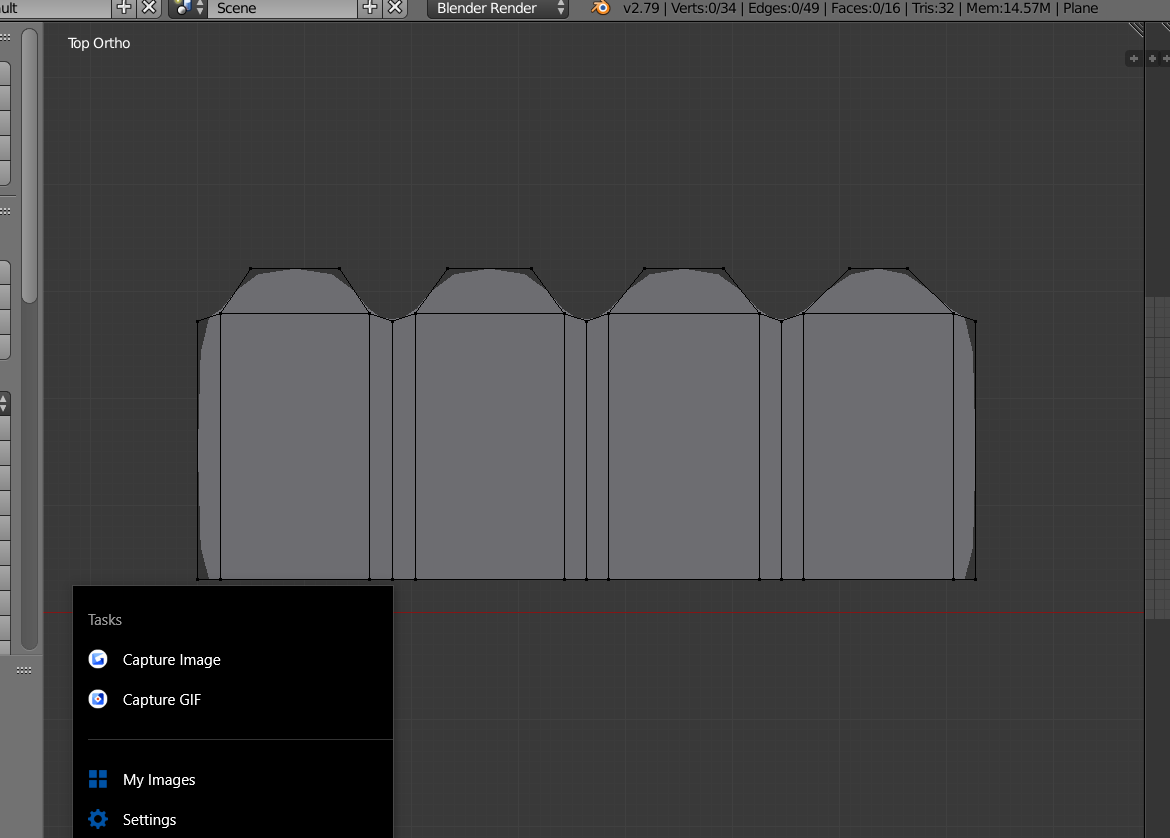The width and height of the screenshot is (1170, 838).
Task: Click the Blender logo icon in header
Action: pyautogui.click(x=601, y=8)
